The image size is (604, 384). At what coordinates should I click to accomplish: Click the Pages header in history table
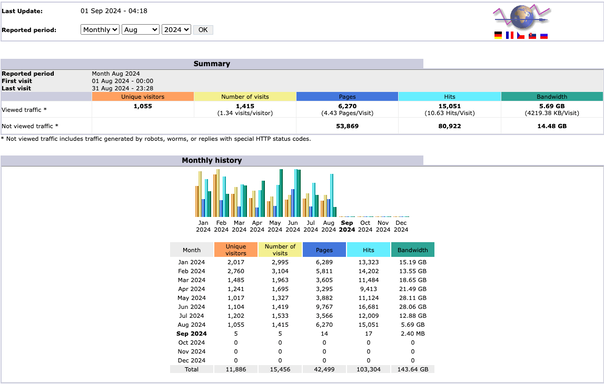324,250
